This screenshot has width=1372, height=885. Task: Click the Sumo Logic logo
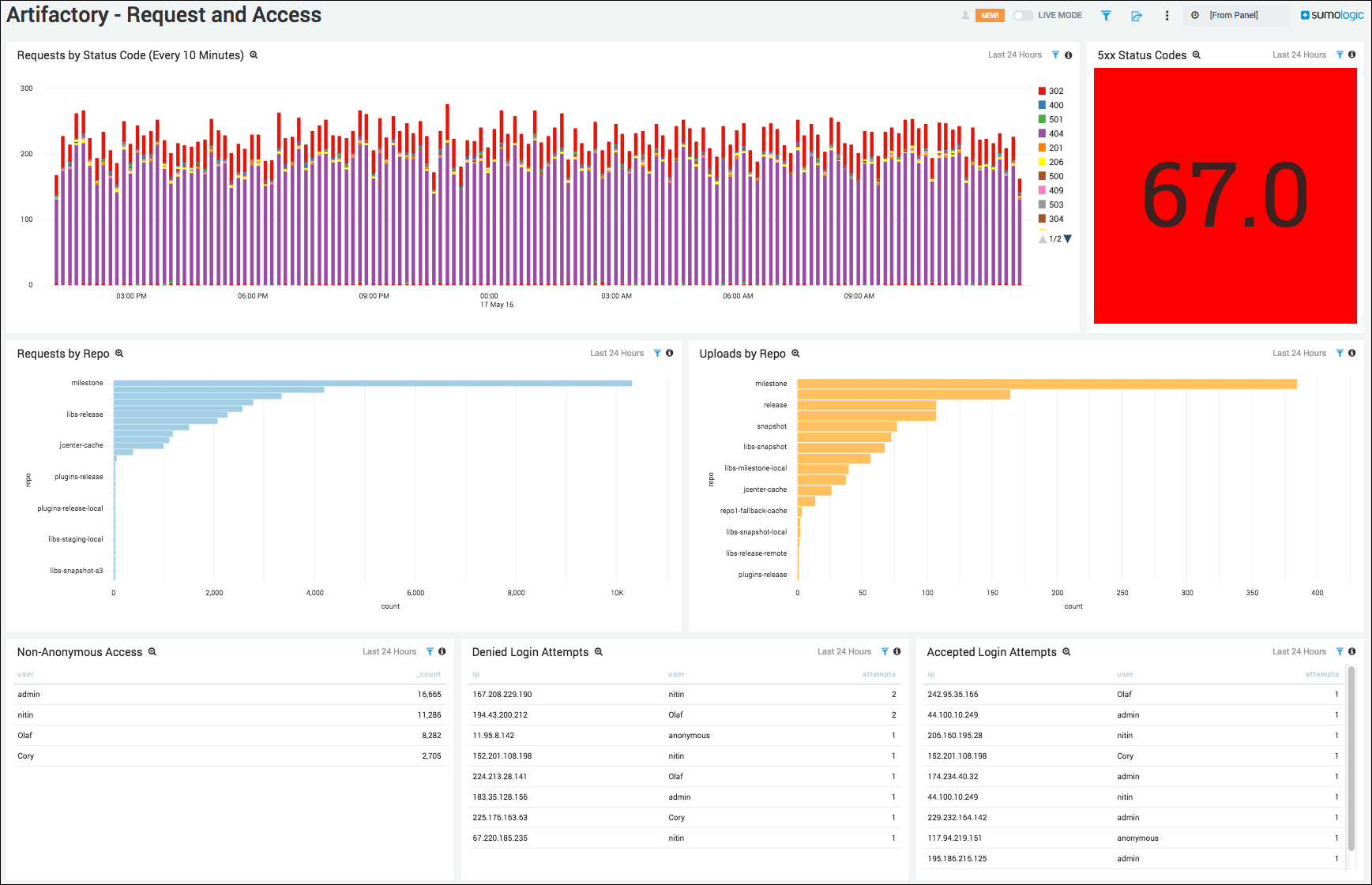(1332, 15)
